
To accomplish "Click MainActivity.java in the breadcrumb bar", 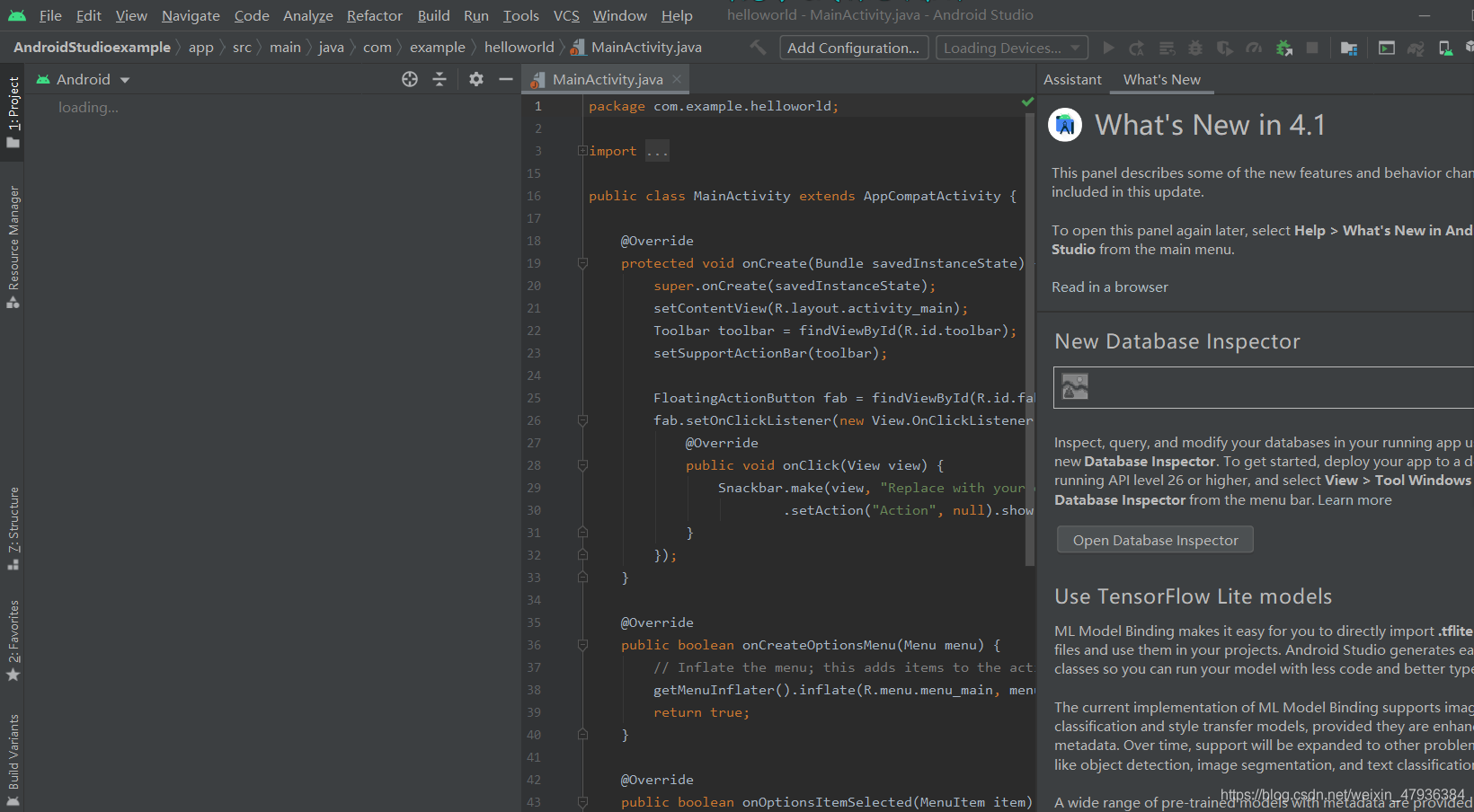I will click(x=636, y=47).
